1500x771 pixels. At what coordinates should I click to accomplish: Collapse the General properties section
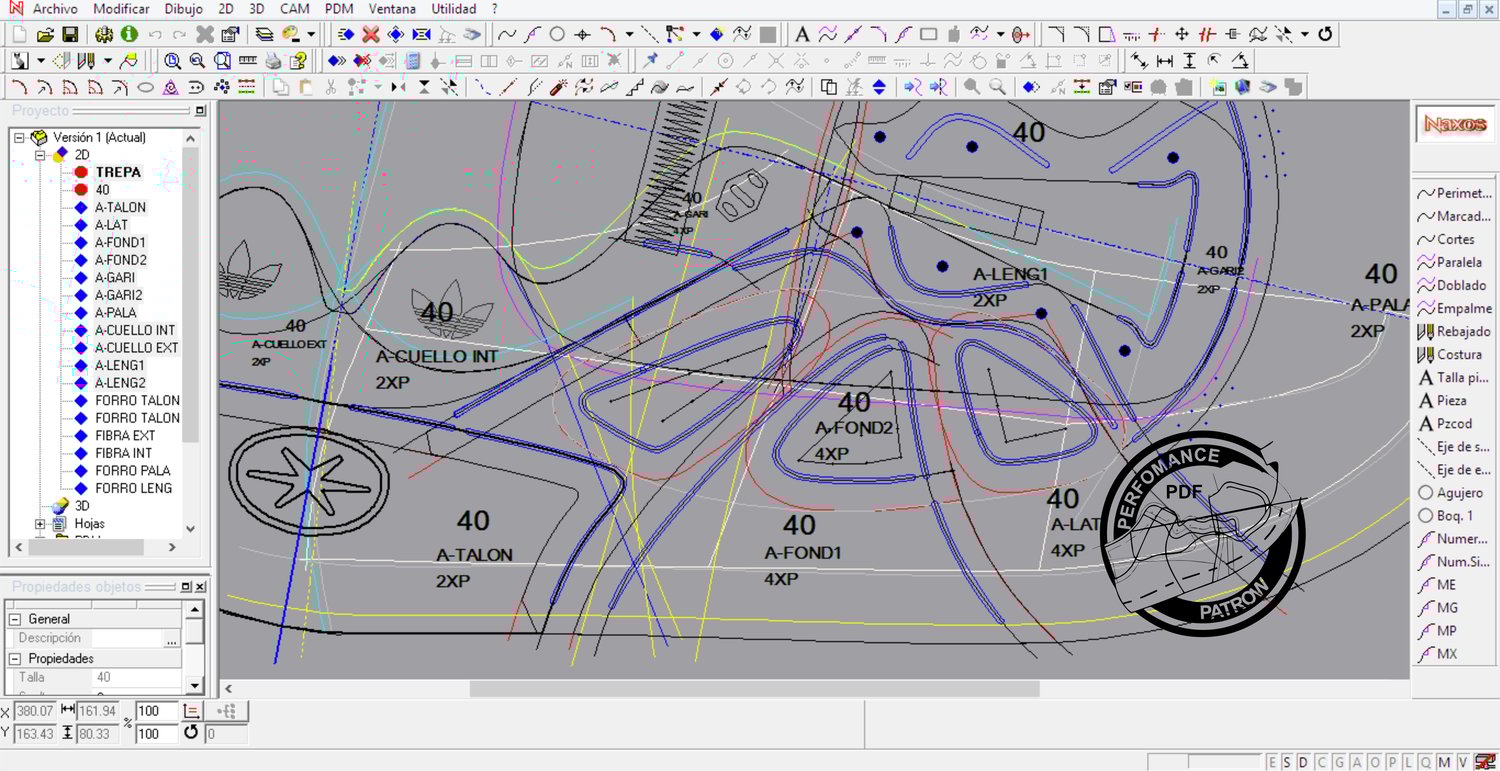(x=15, y=619)
